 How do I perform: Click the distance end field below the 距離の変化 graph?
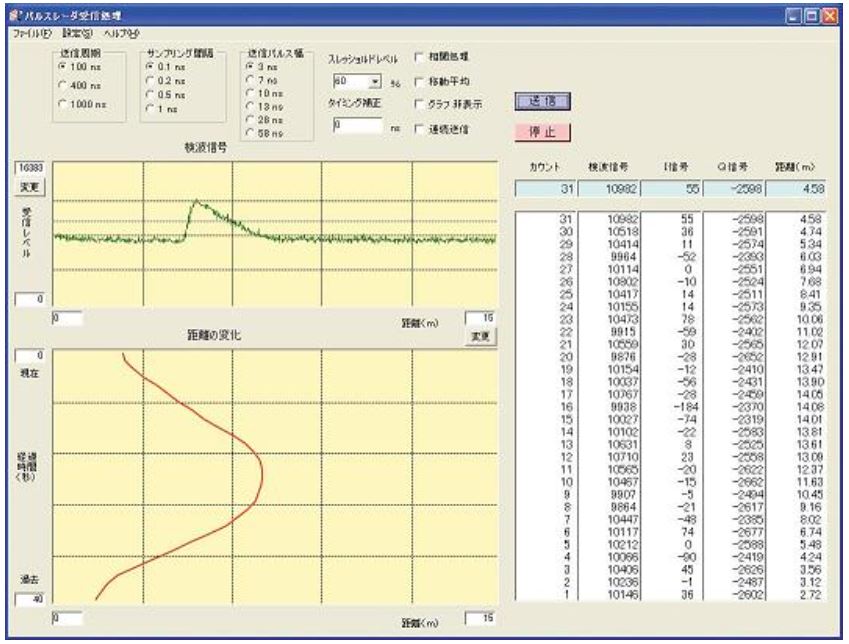pos(480,618)
